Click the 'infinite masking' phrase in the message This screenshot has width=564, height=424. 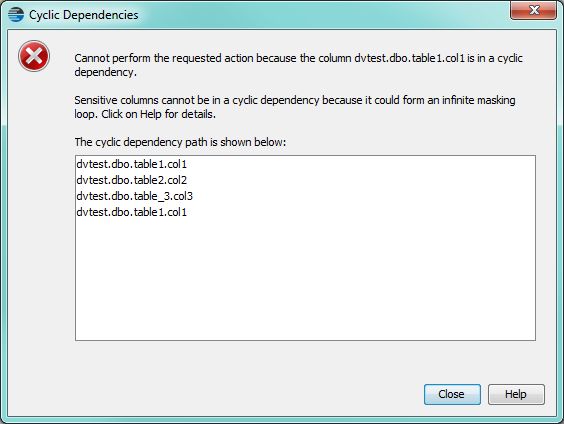[x=479, y=100]
